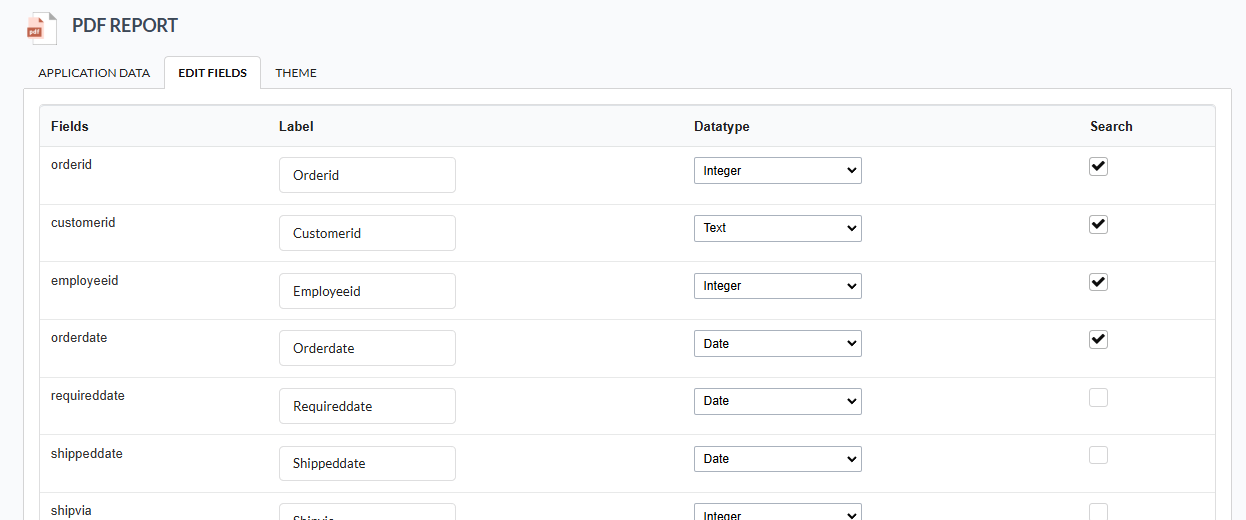This screenshot has width=1246, height=520.
Task: Enable Search for the shipvia field
Action: pyautogui.click(x=1098, y=511)
